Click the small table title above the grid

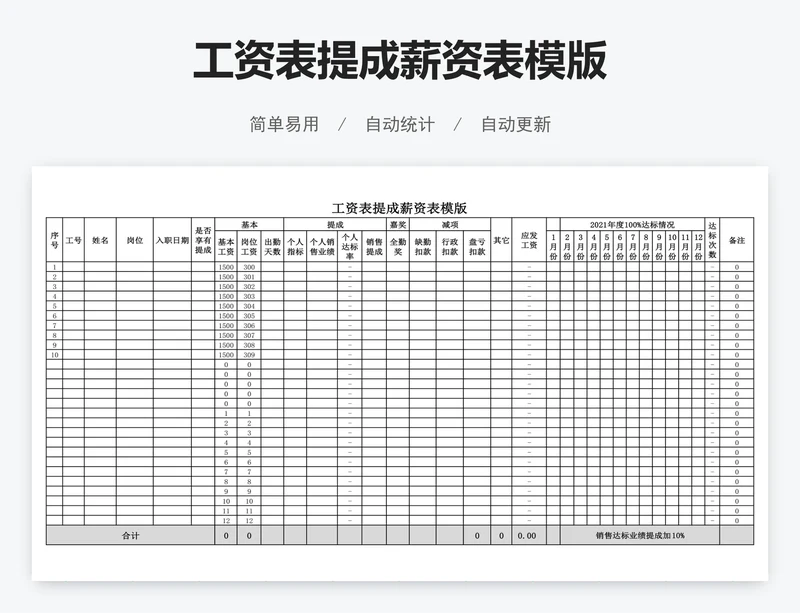click(399, 208)
